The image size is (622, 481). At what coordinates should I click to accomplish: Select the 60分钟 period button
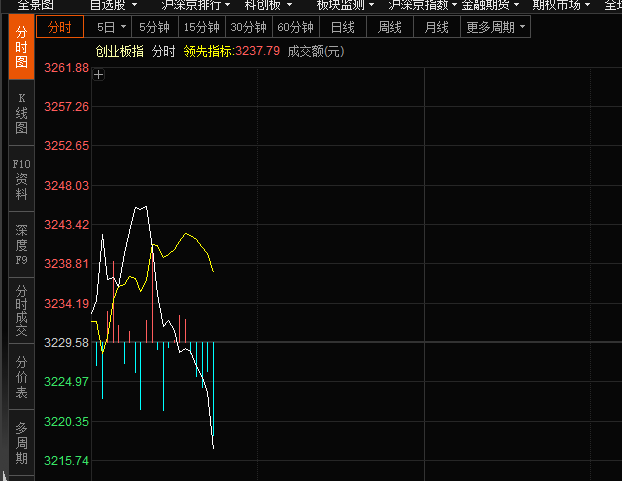tap(295, 28)
